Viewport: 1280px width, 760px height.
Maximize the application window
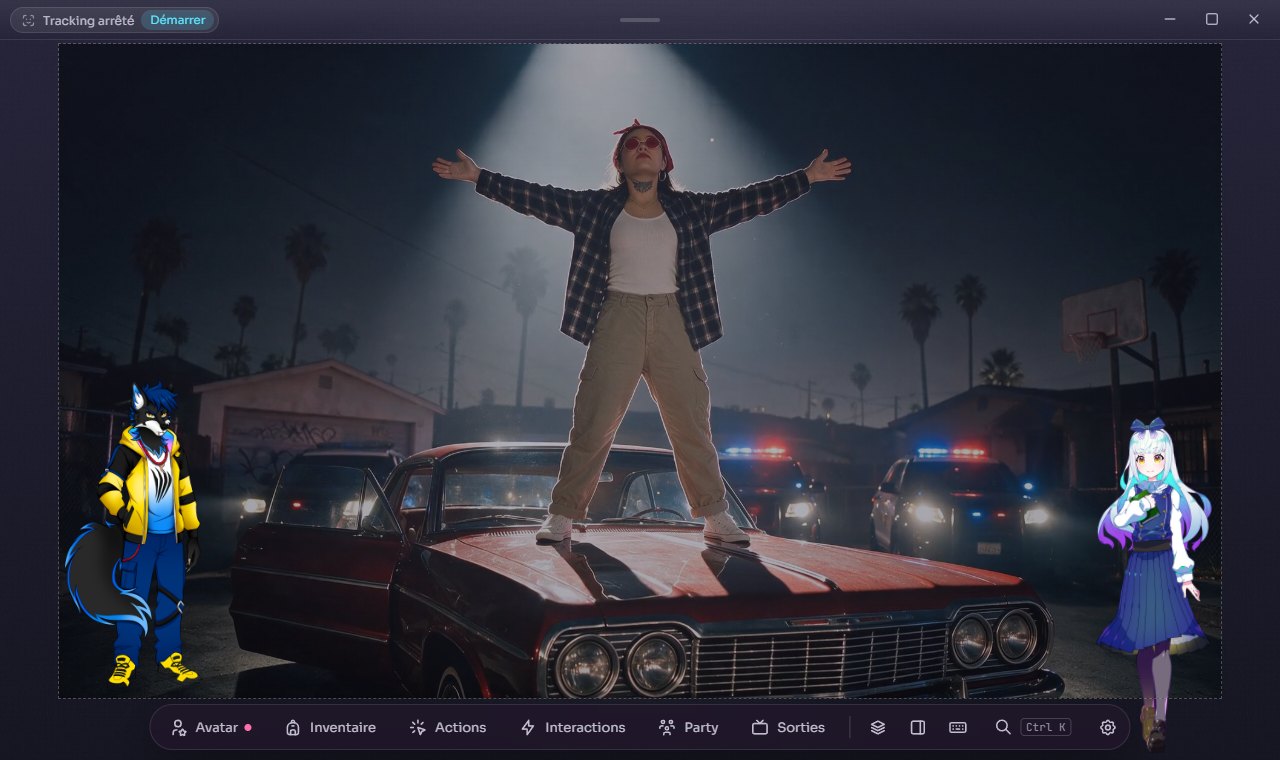(1212, 19)
